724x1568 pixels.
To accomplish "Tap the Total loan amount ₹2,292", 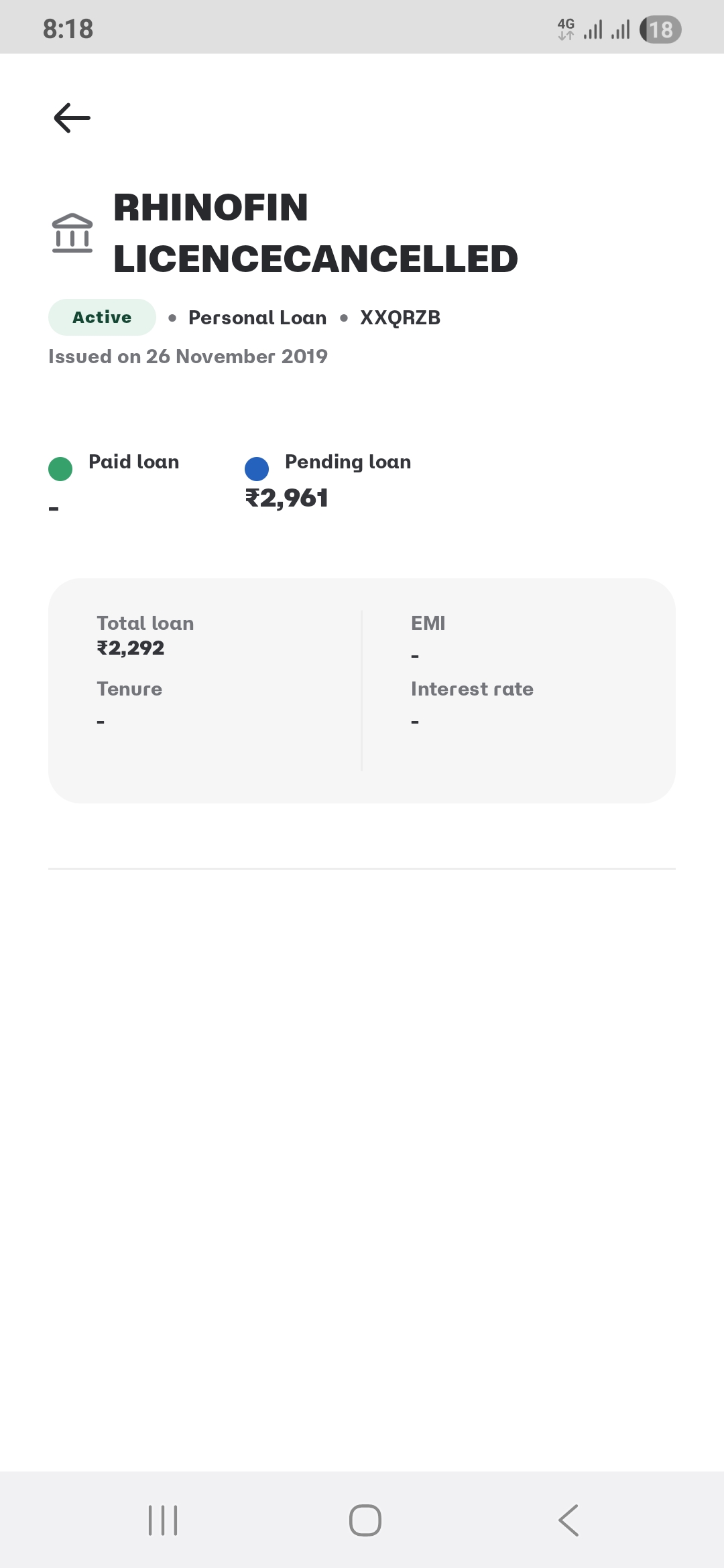I will pos(131,648).
